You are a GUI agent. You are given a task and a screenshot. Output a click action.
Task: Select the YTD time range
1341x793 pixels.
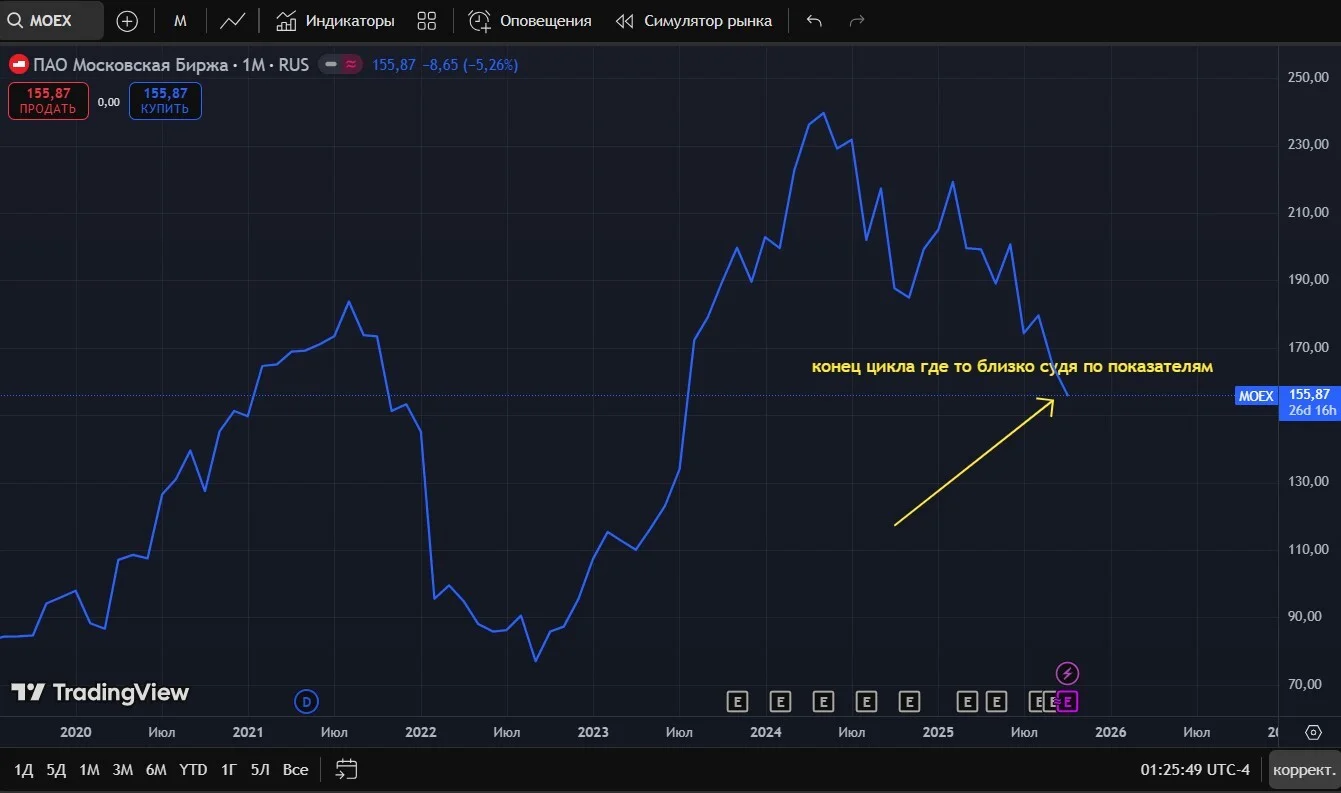pos(193,770)
